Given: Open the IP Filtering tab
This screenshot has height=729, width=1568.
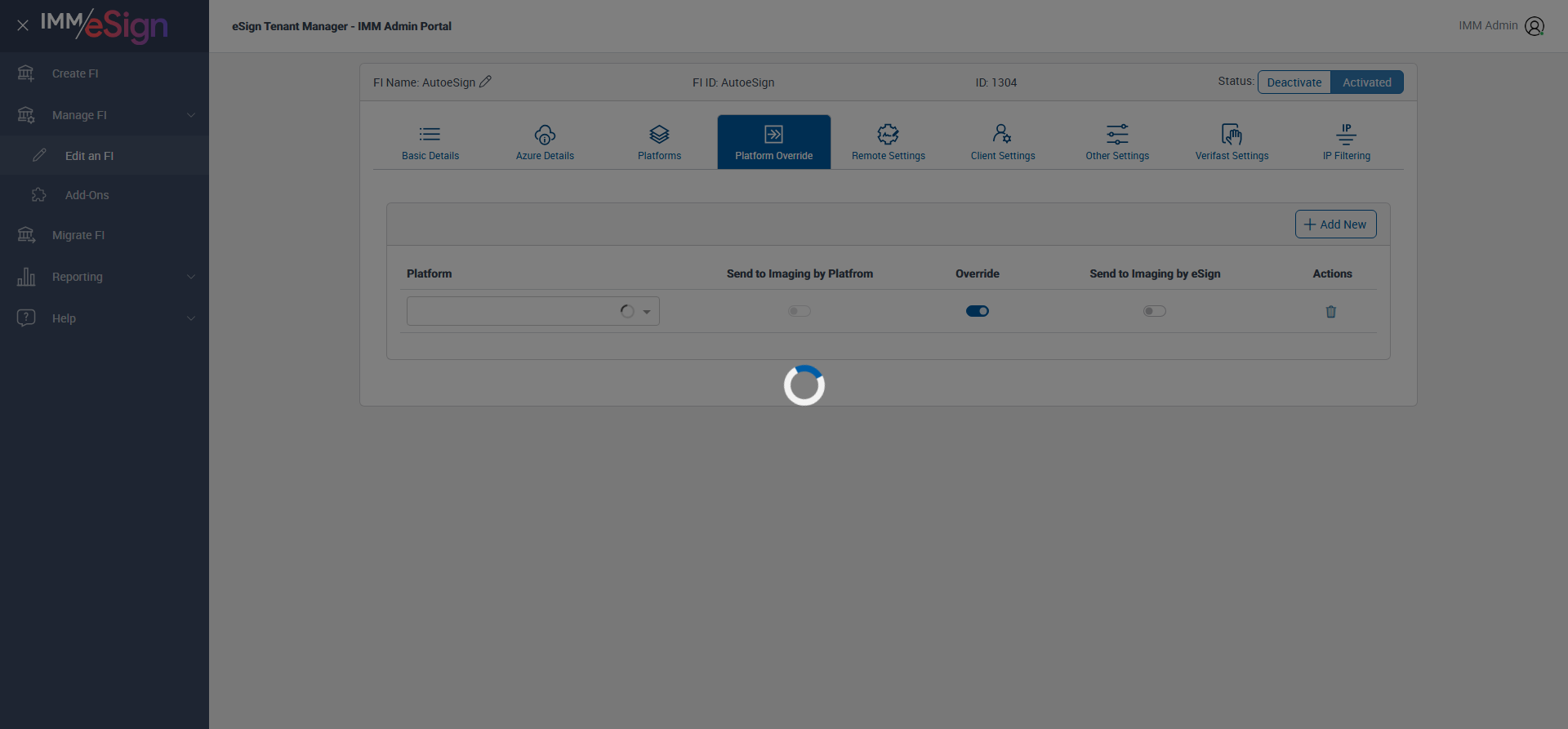Looking at the screenshot, I should tap(1347, 142).
